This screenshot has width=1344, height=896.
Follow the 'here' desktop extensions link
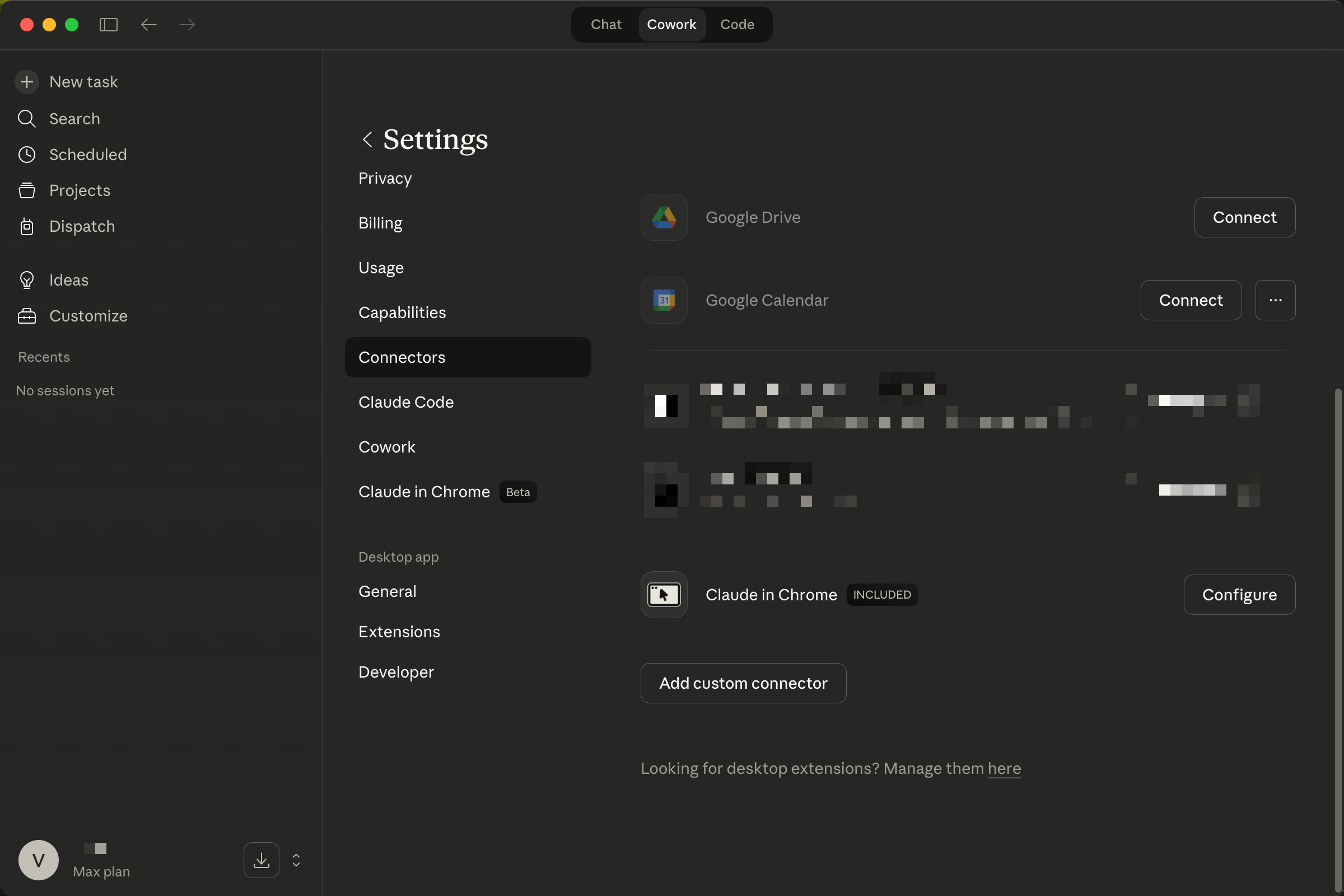click(1004, 768)
